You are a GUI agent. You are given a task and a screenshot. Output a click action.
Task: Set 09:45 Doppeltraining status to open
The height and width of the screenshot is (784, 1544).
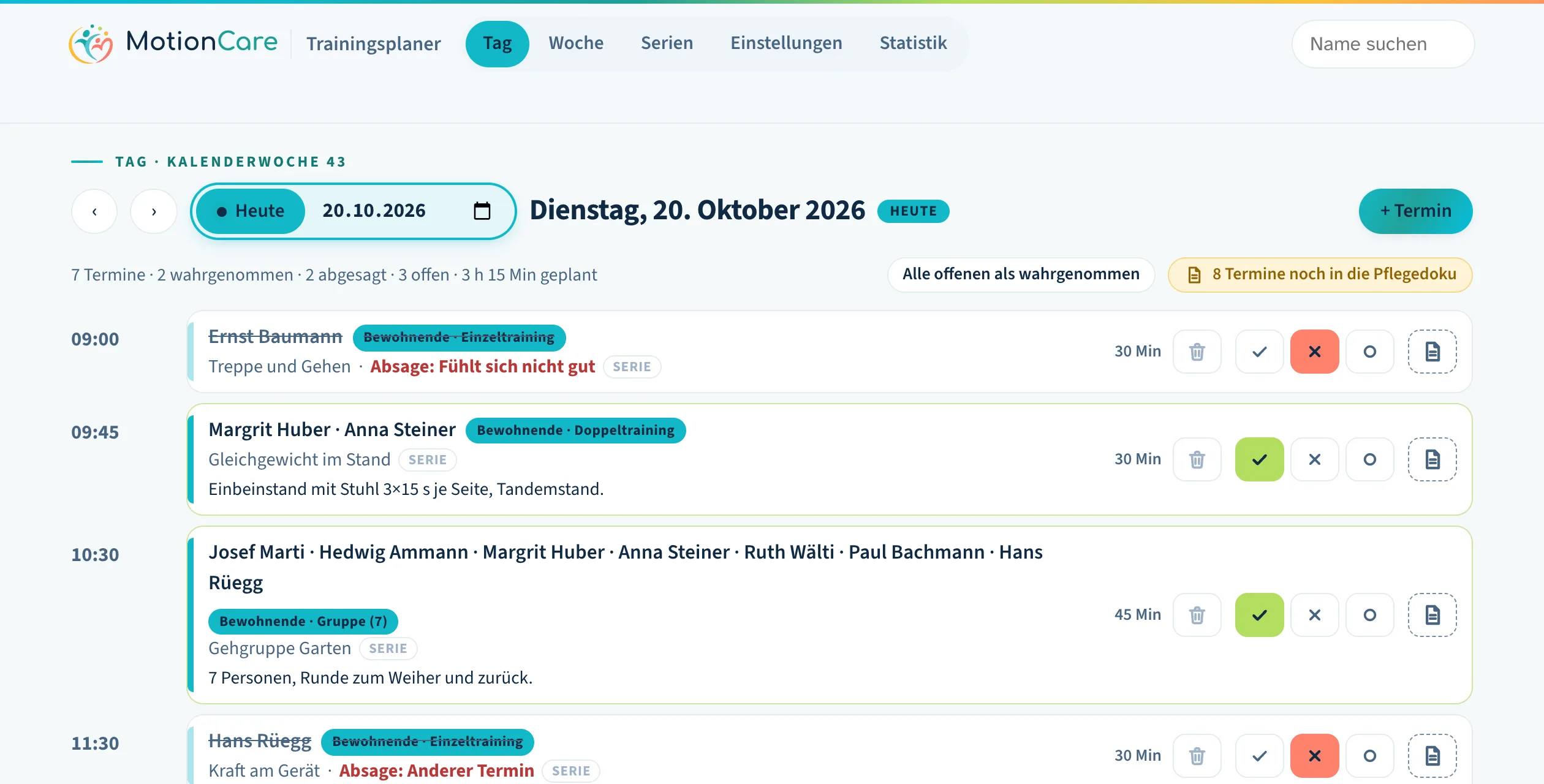pos(1369,459)
